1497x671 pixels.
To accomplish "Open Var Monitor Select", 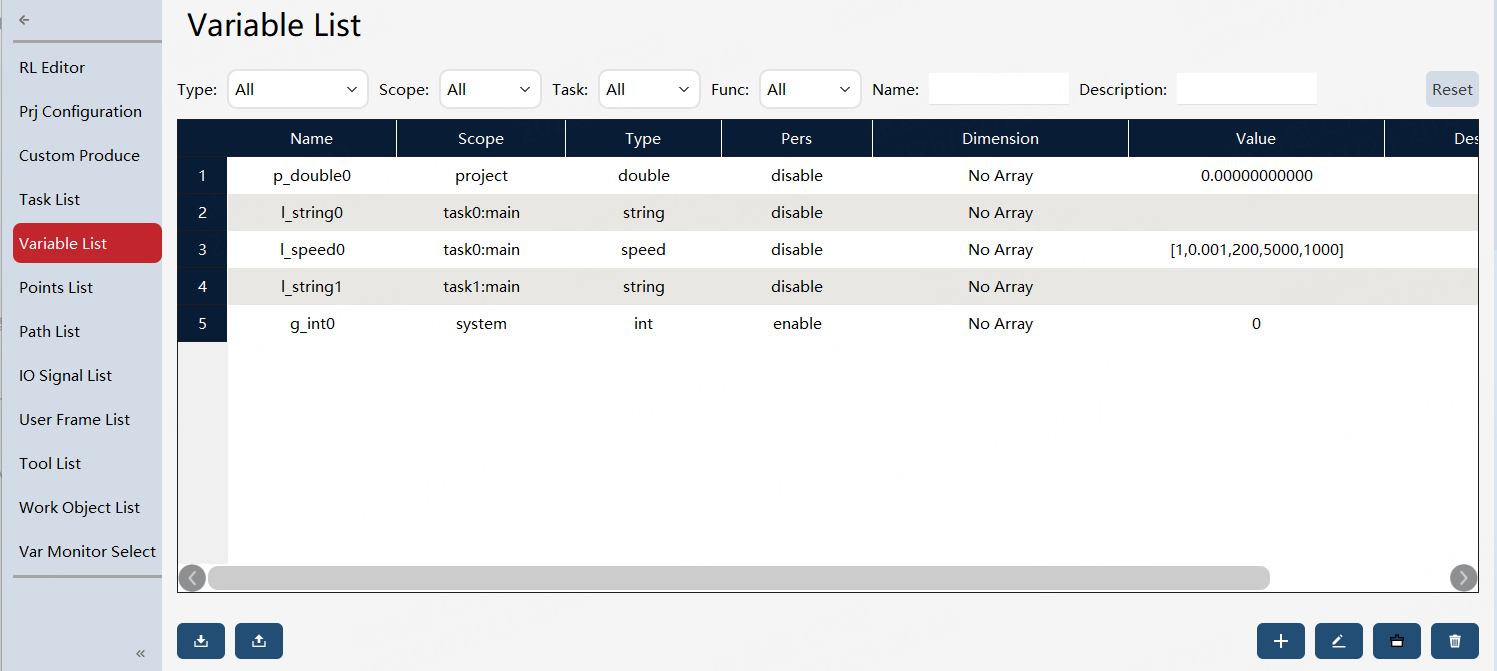I will coord(87,552).
